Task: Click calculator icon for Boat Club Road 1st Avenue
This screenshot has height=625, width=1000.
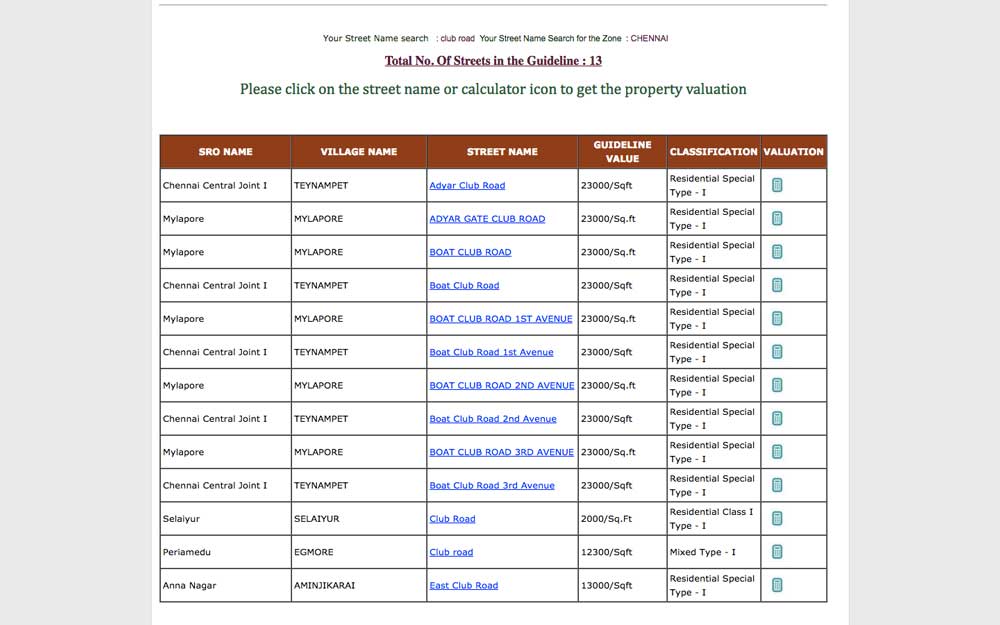Action: pyautogui.click(x=776, y=351)
